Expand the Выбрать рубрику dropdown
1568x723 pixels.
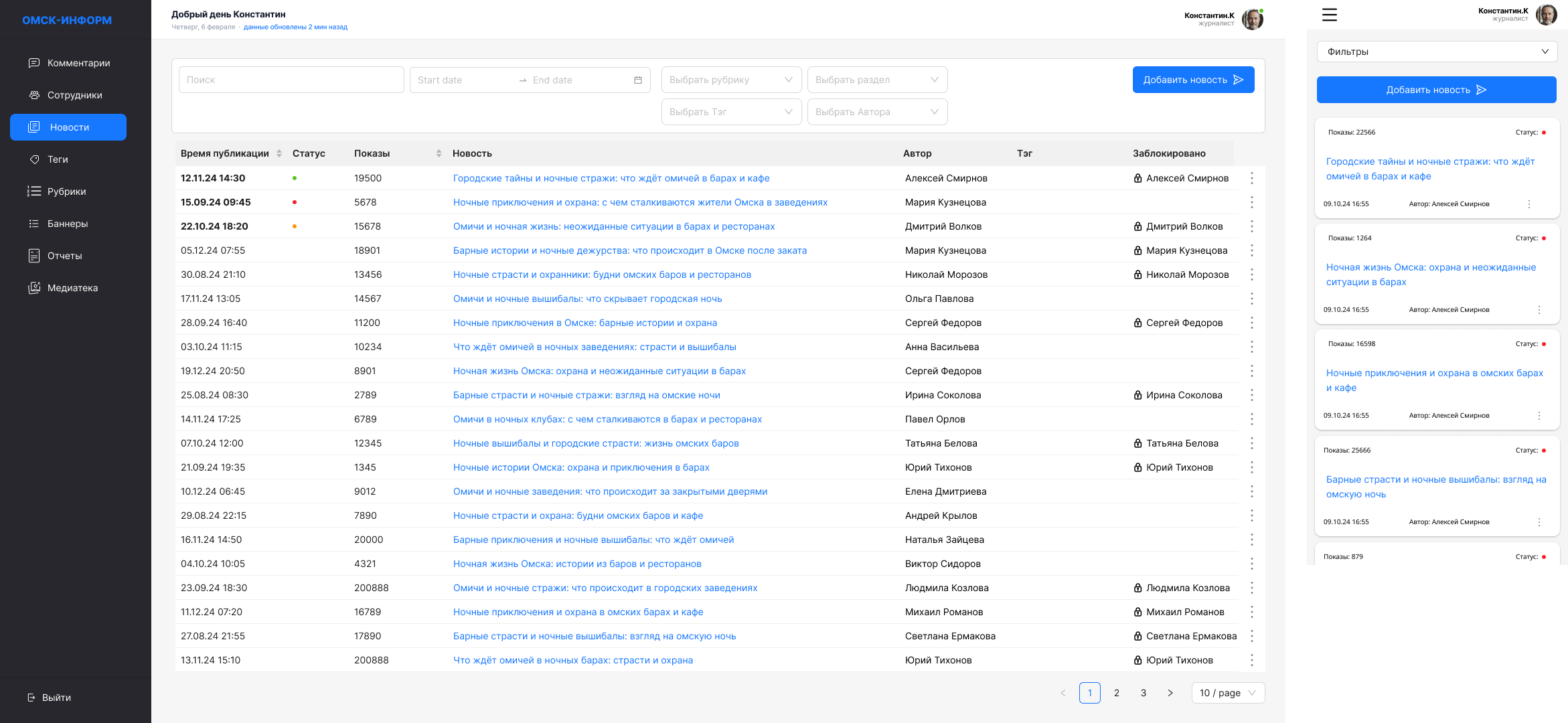pyautogui.click(x=730, y=80)
